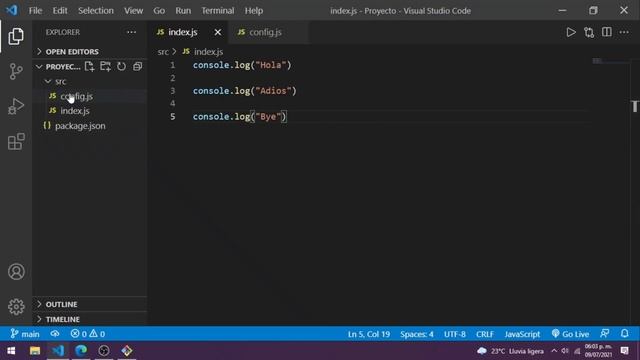The height and width of the screenshot is (360, 640).
Task: Open the Windows action center icon
Action: [624, 351]
